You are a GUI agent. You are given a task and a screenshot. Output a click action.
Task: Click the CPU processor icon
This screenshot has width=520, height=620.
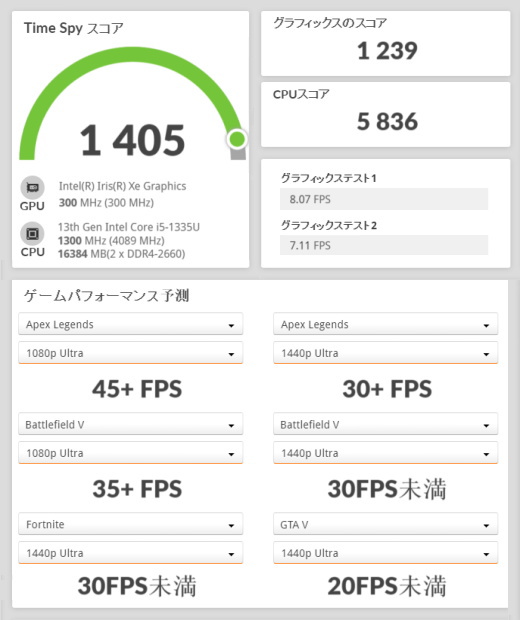click(32, 234)
